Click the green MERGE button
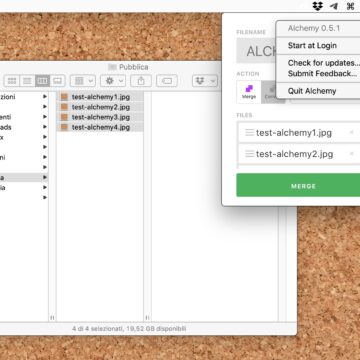360x360 pixels. [298, 185]
